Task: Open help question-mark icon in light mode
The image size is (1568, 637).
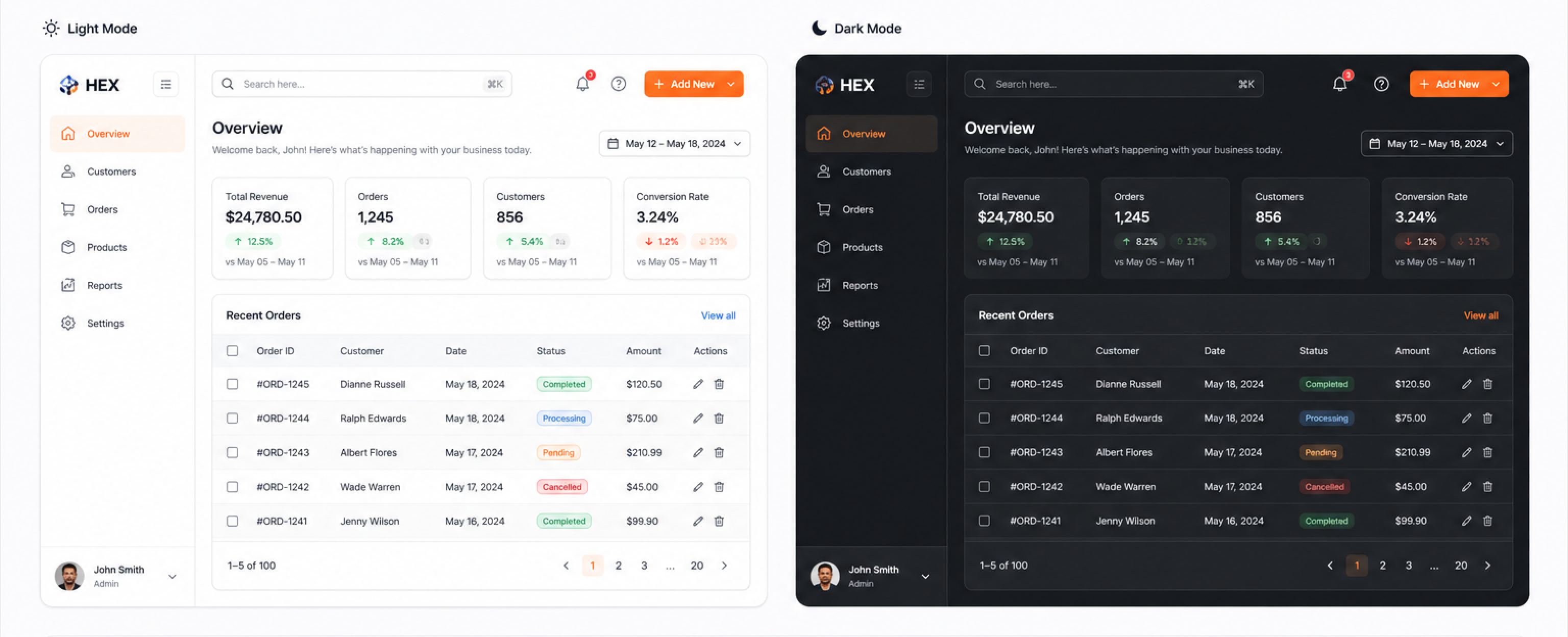Action: (x=619, y=84)
